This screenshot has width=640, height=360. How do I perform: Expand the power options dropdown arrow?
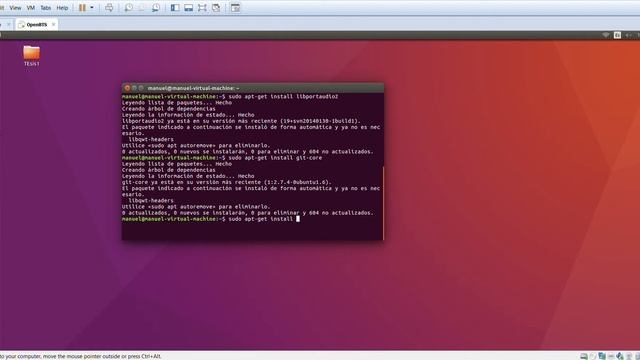(92, 8)
